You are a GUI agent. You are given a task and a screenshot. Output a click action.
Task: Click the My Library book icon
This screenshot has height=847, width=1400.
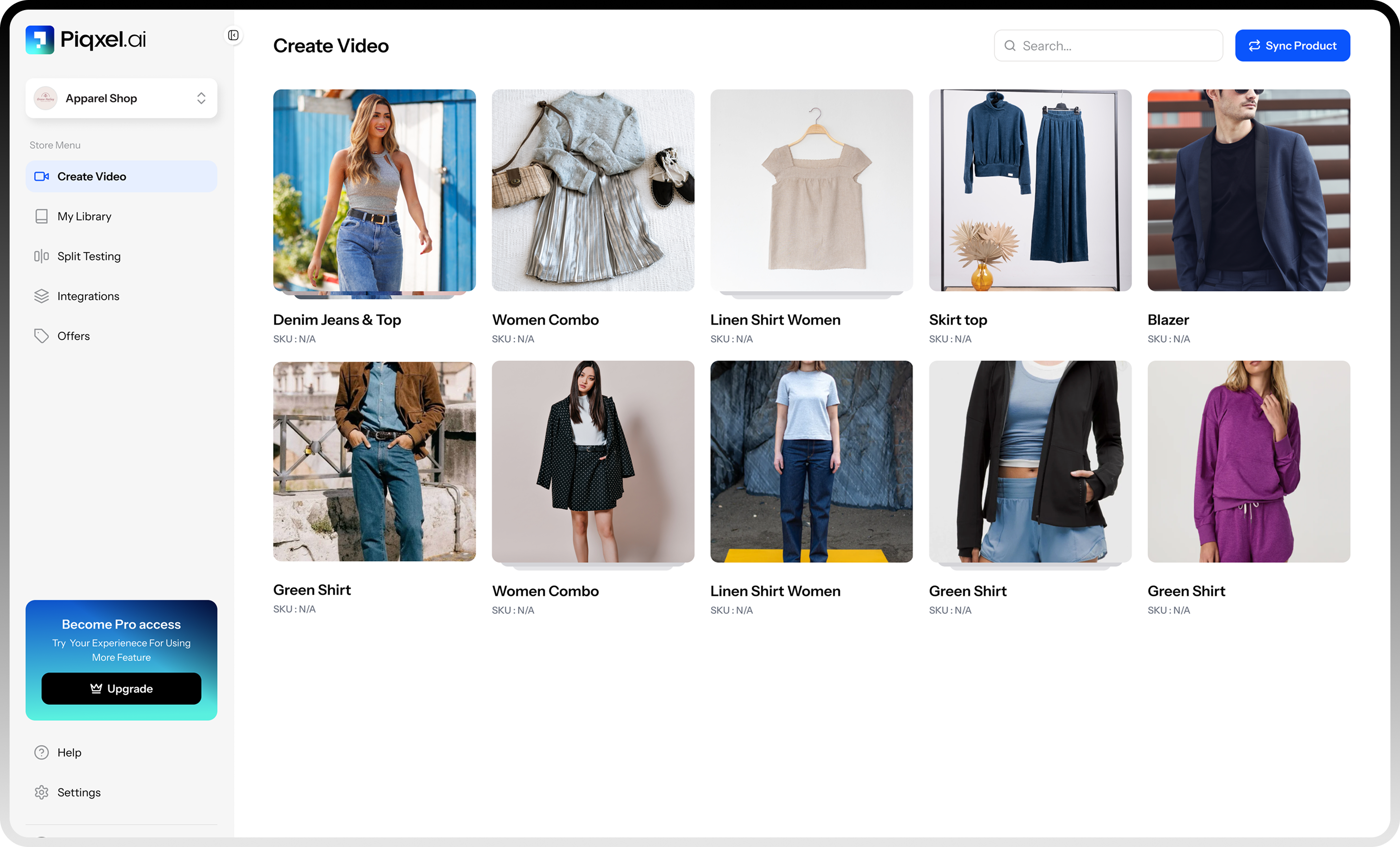click(x=41, y=216)
